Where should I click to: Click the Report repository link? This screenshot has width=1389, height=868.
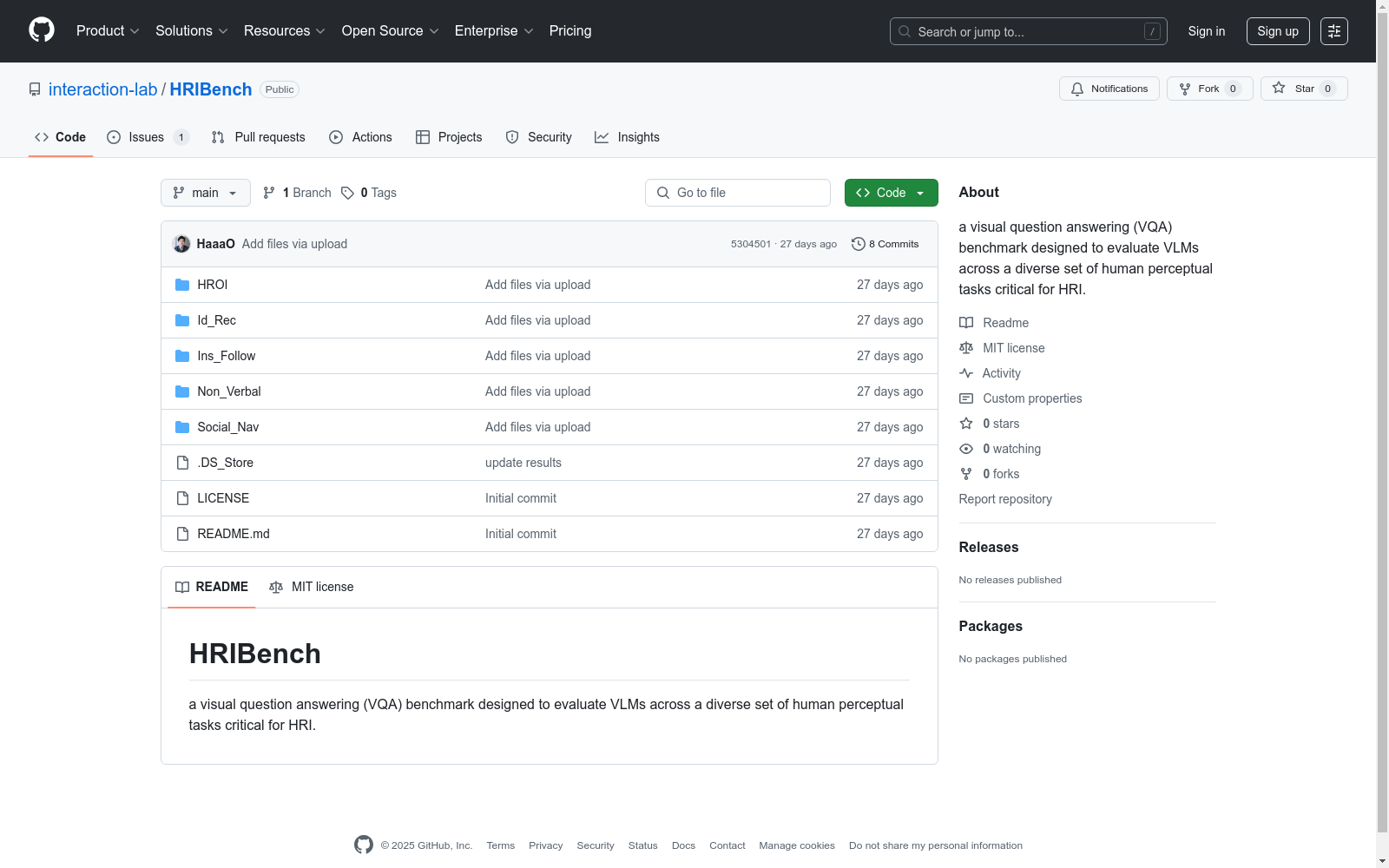pyautogui.click(x=1005, y=499)
